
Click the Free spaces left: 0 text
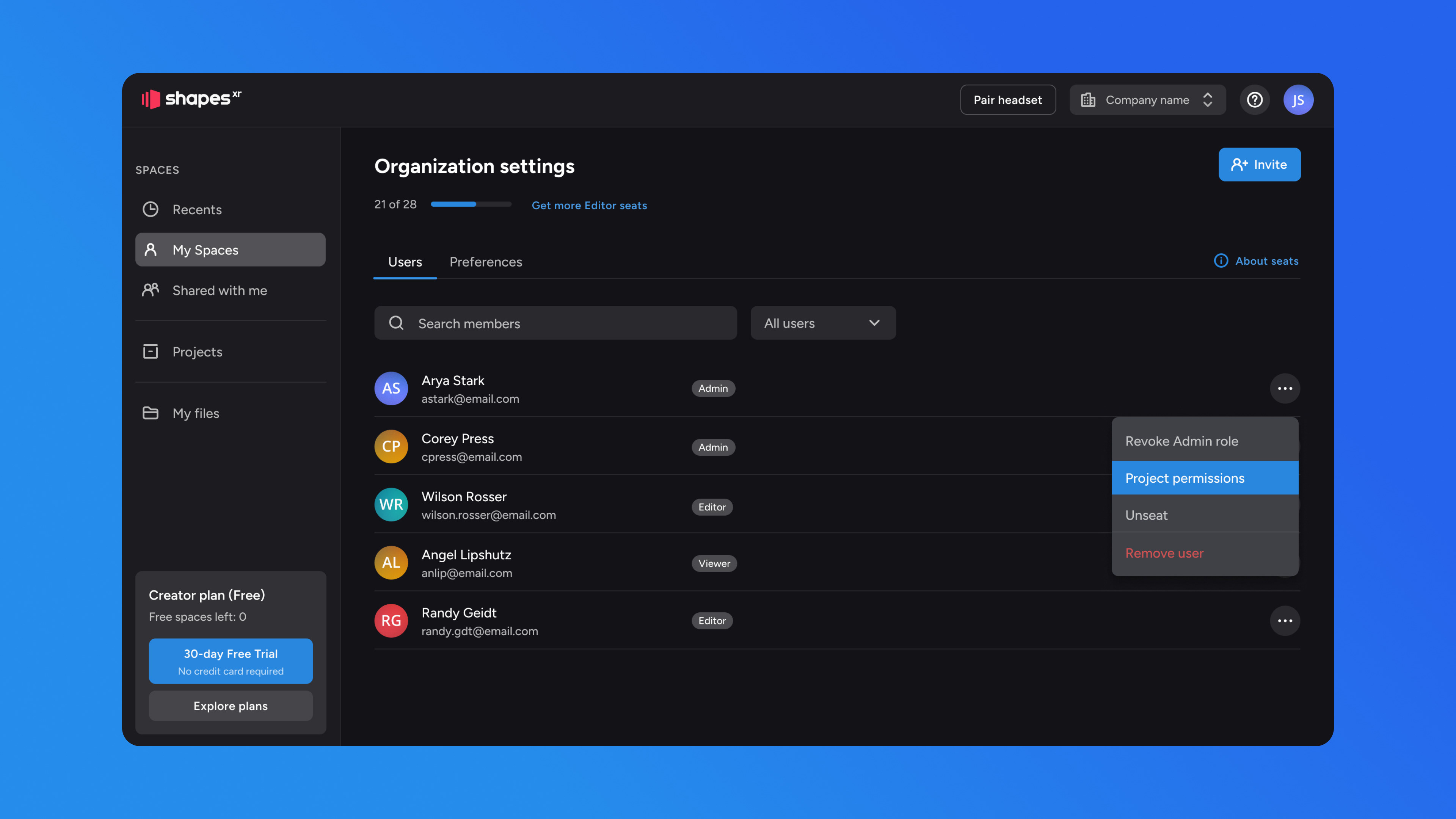point(197,617)
